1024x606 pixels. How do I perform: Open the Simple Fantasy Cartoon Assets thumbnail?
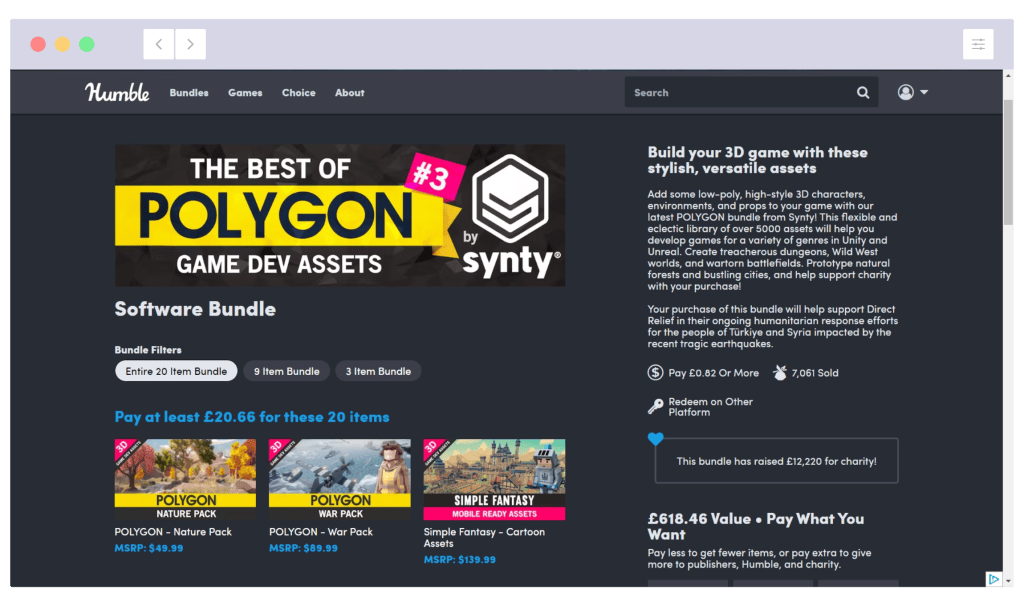tap(494, 479)
